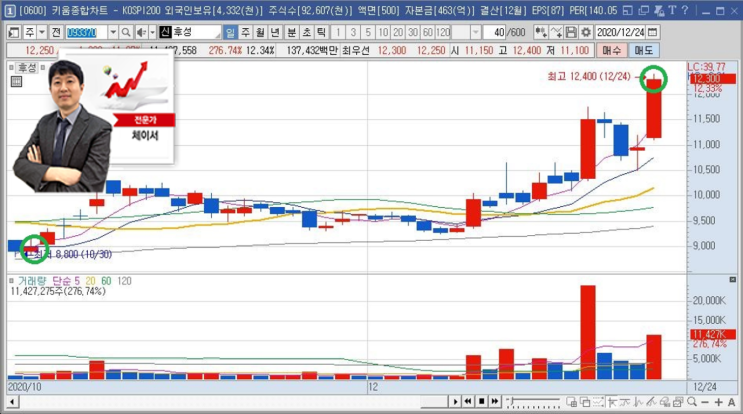Click the play button on bottom bar

[x=455, y=402]
